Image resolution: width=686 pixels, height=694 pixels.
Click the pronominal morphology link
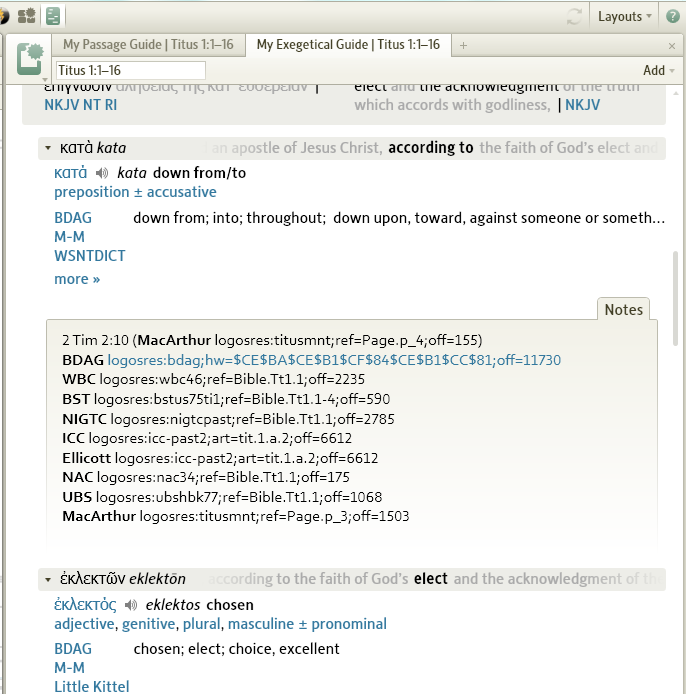pos(349,624)
